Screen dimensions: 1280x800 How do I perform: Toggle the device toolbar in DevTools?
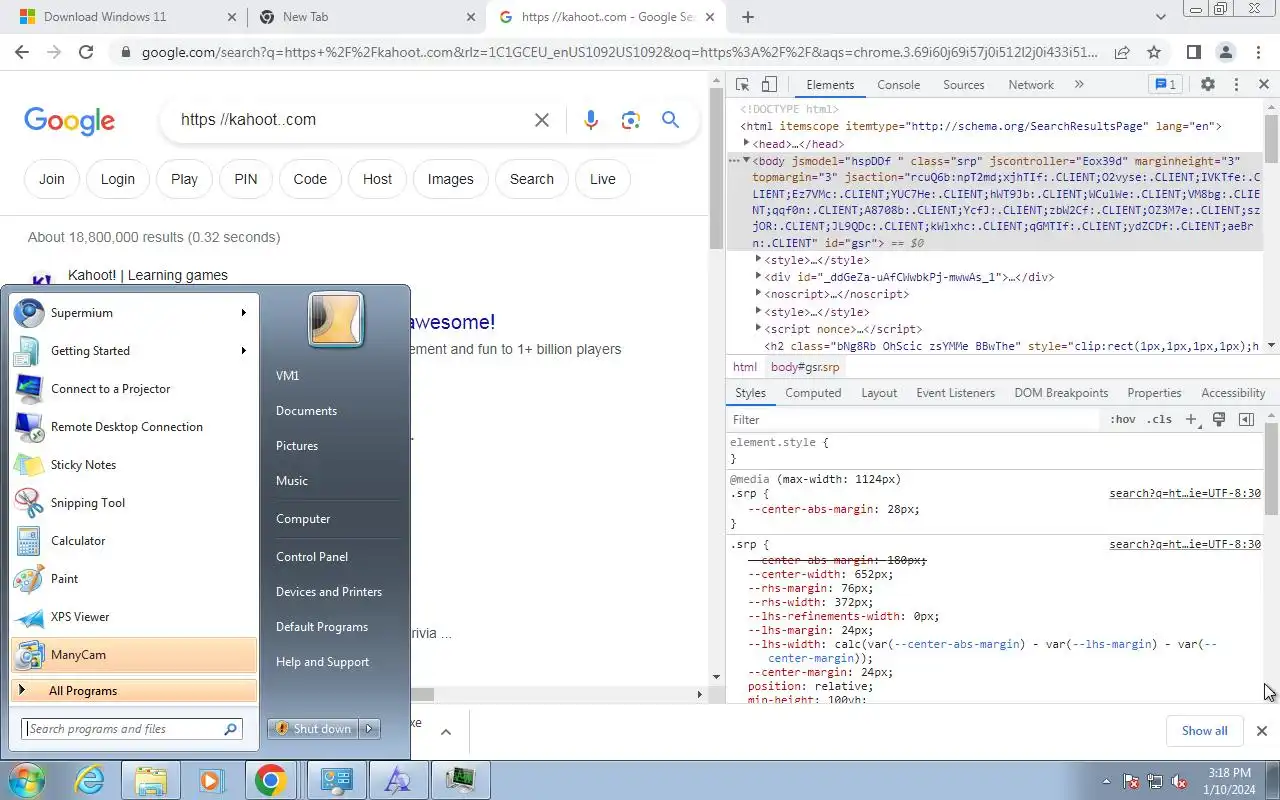(769, 85)
